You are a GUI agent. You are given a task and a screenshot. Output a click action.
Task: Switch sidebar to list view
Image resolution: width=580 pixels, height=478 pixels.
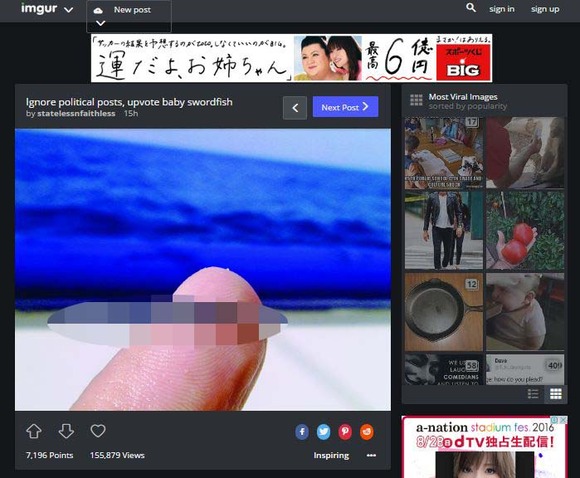(533, 394)
